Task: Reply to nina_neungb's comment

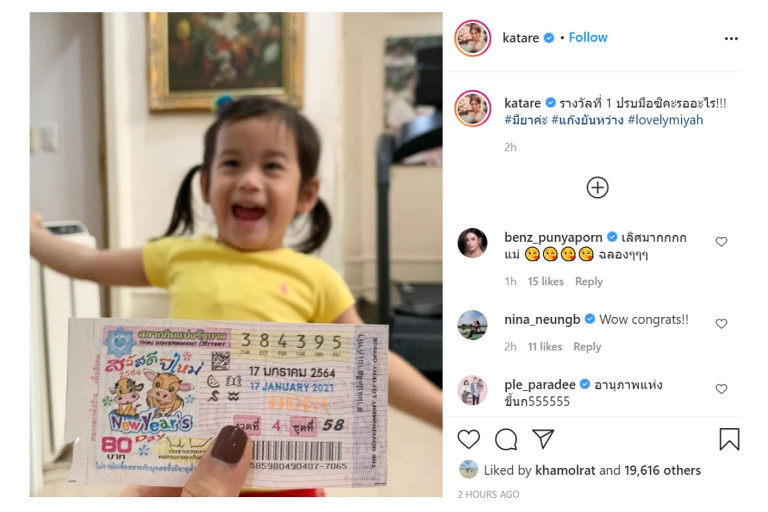Action: [587, 347]
